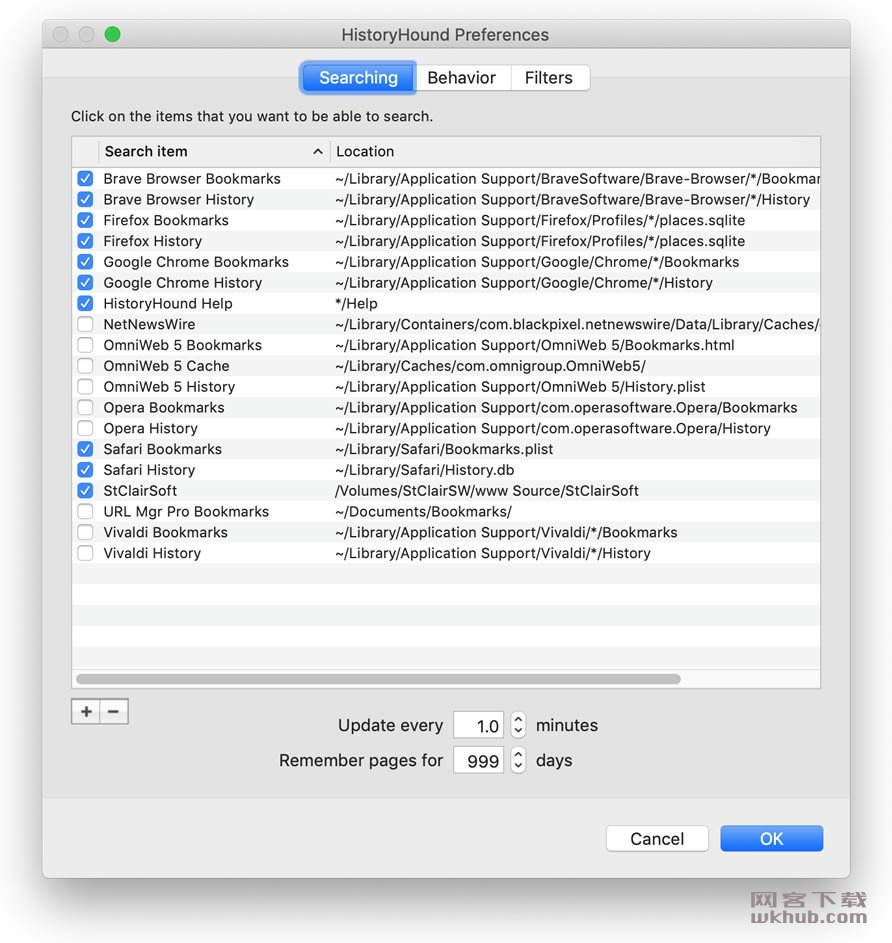Click the Cancel button
The width and height of the screenshot is (892, 943).
pos(657,838)
